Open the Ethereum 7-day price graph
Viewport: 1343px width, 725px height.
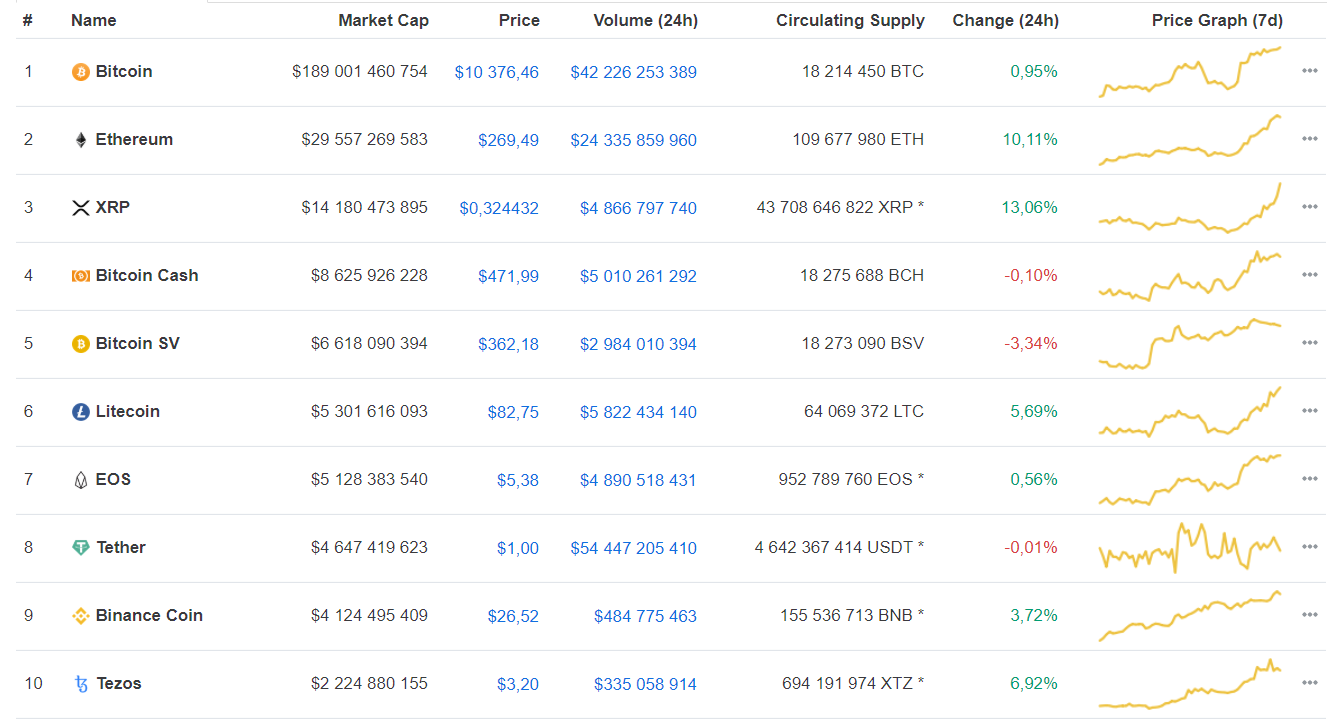pos(1190,140)
